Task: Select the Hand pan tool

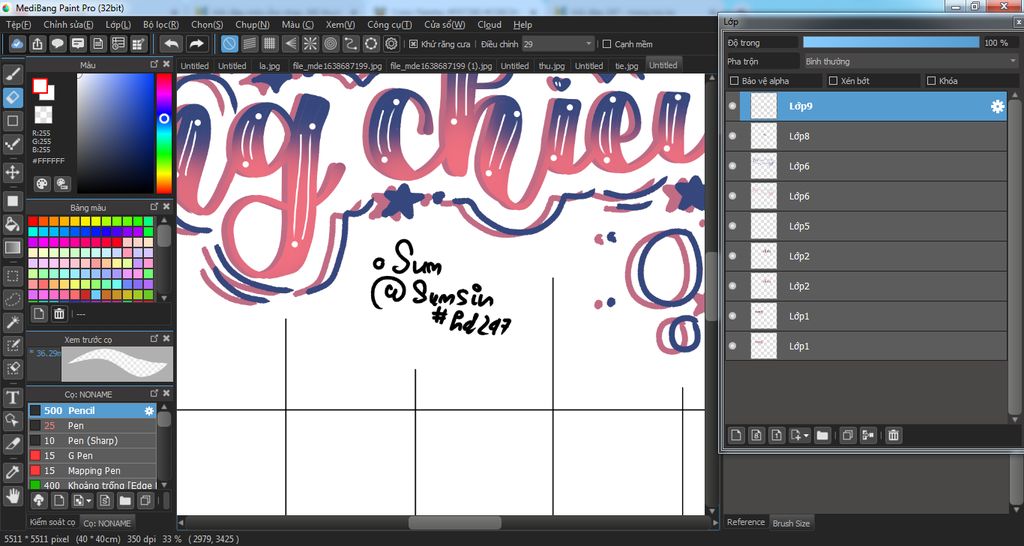Action: [x=12, y=495]
